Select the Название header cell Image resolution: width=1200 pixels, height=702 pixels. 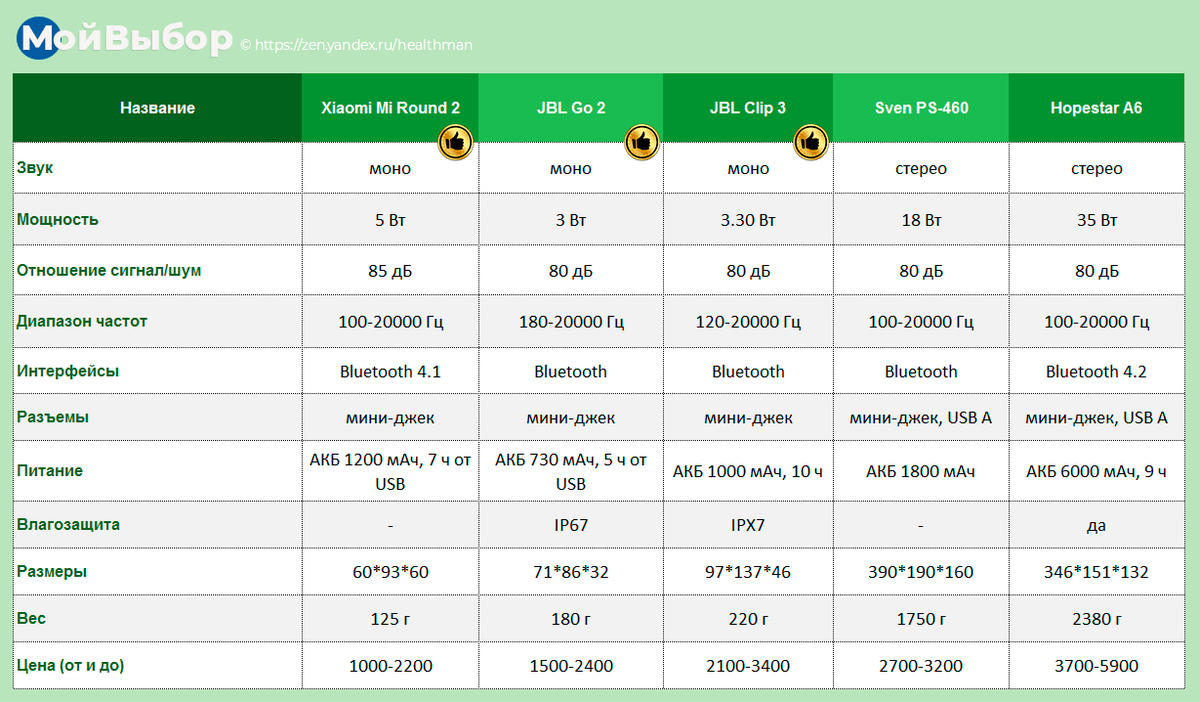click(157, 108)
